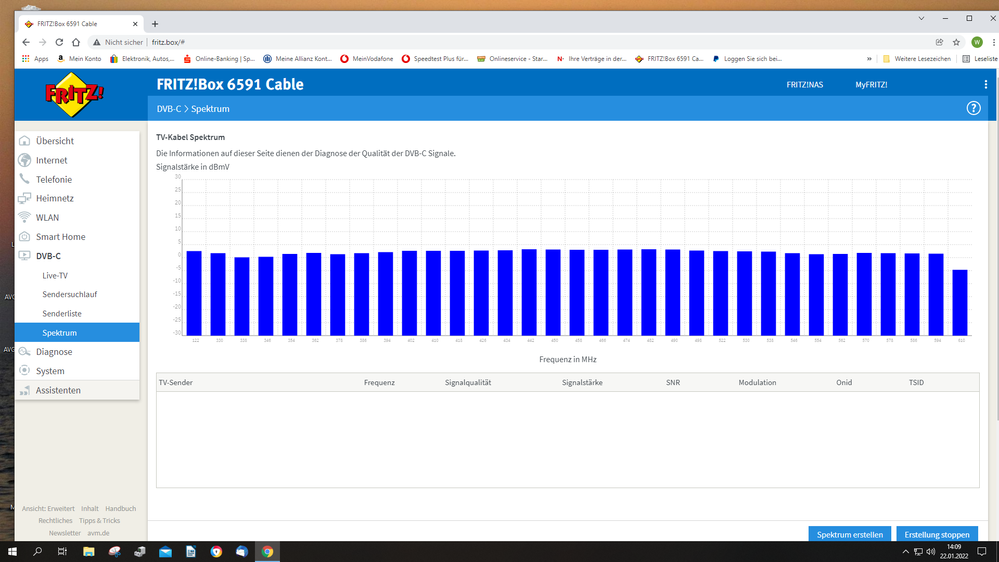
Task: Open MyFRITZ! from the header
Action: [871, 84]
